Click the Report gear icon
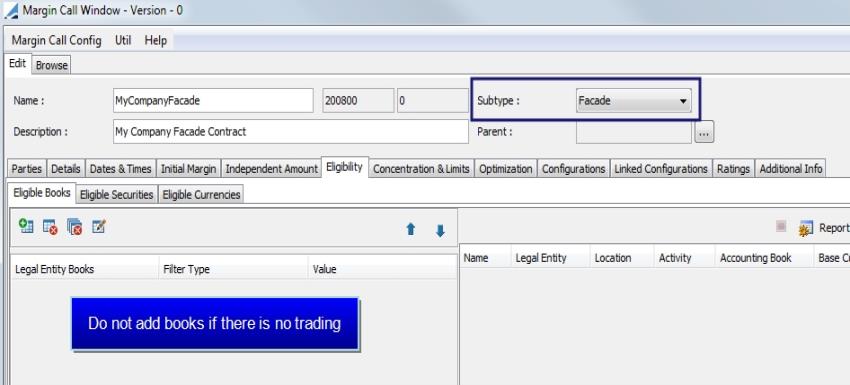The width and height of the screenshot is (850, 385). tap(806, 229)
